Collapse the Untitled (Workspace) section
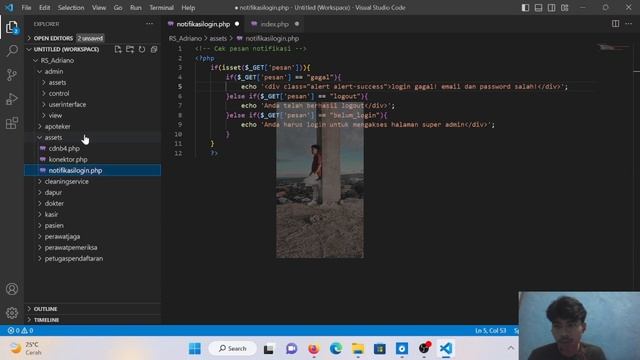This screenshot has width=640, height=360. [66, 49]
